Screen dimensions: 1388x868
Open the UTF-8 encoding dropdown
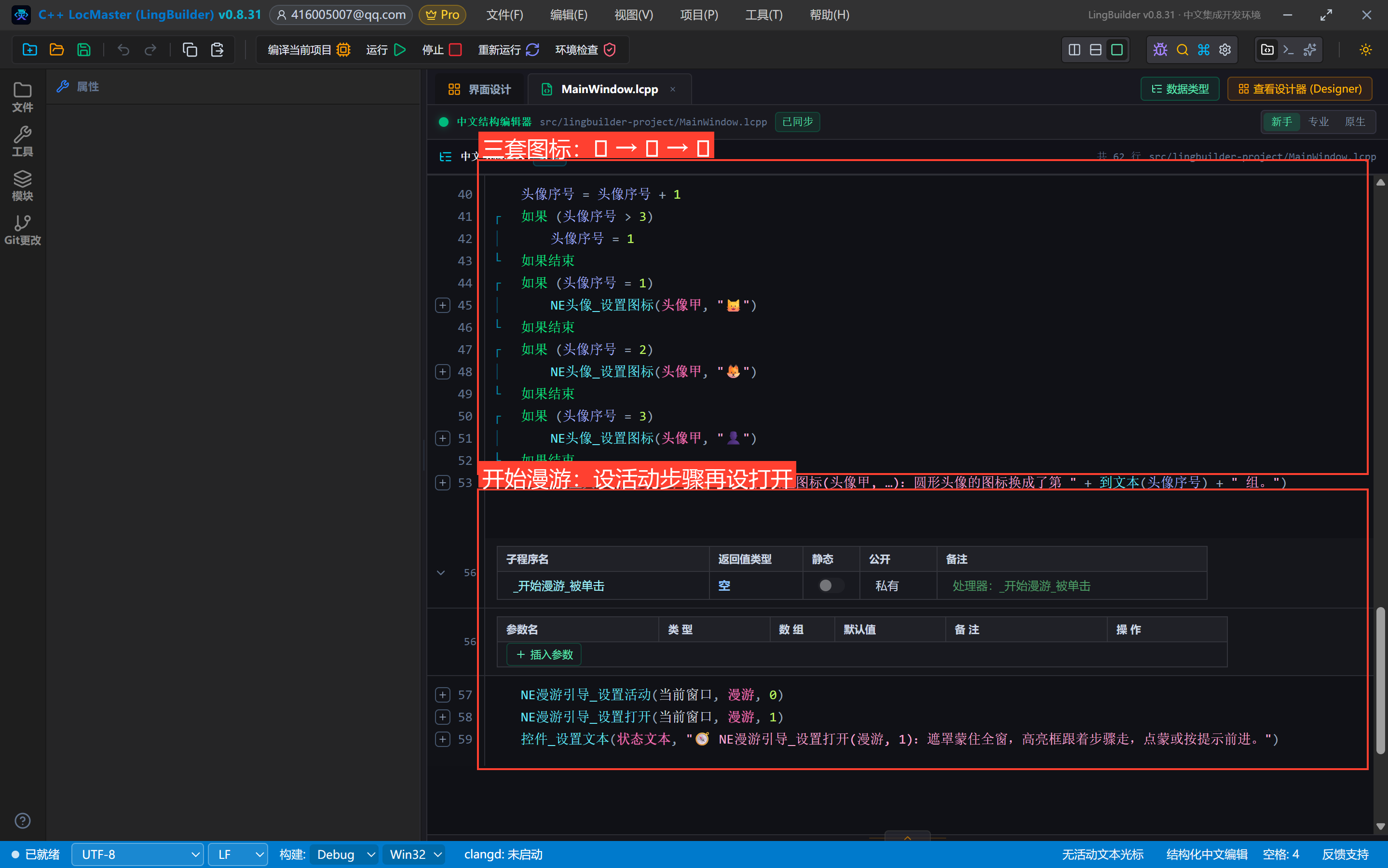[138, 854]
